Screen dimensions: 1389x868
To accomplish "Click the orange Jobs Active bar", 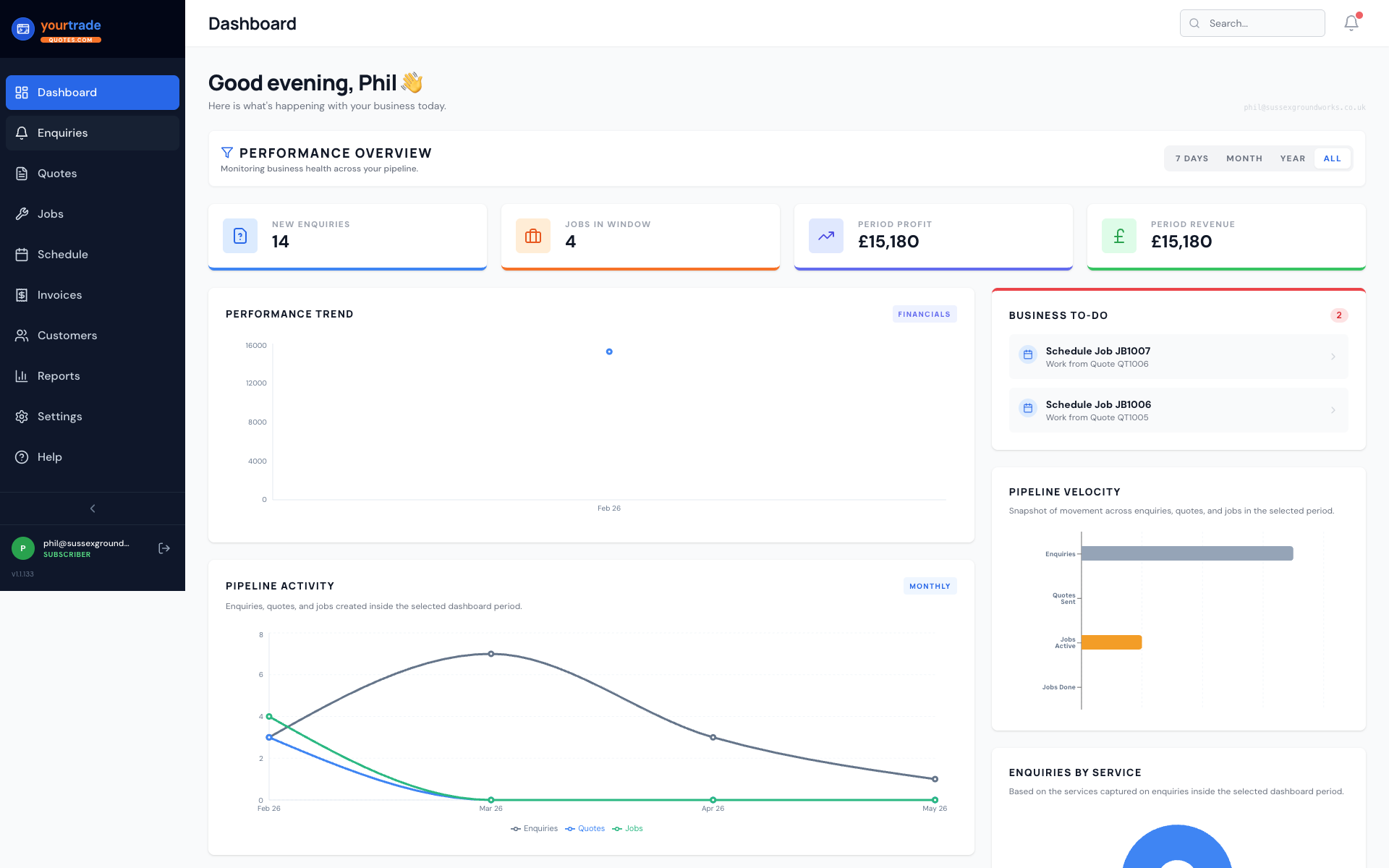I will coord(1112,642).
